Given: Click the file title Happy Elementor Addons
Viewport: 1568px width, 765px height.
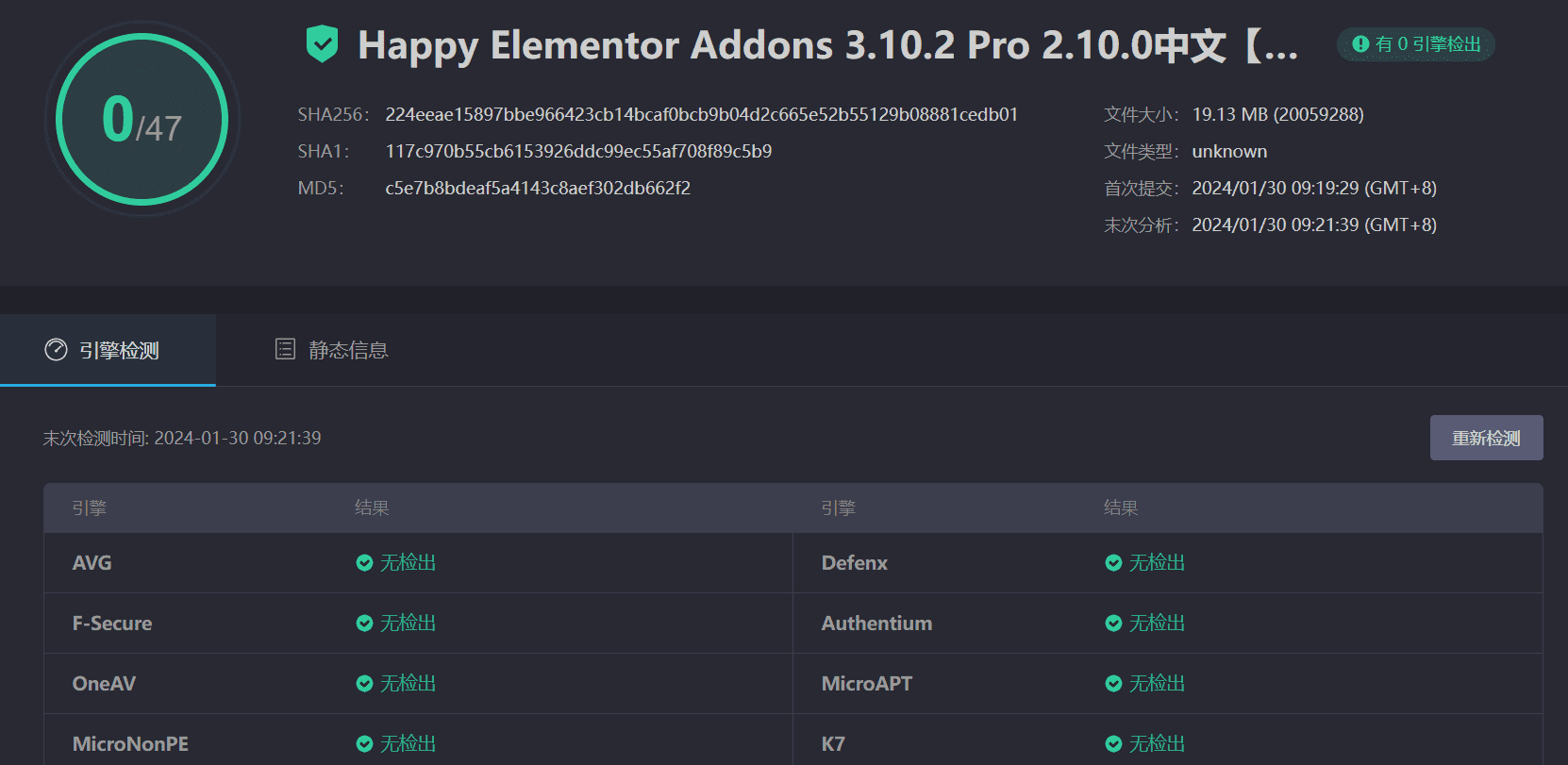Looking at the screenshot, I should [x=827, y=44].
